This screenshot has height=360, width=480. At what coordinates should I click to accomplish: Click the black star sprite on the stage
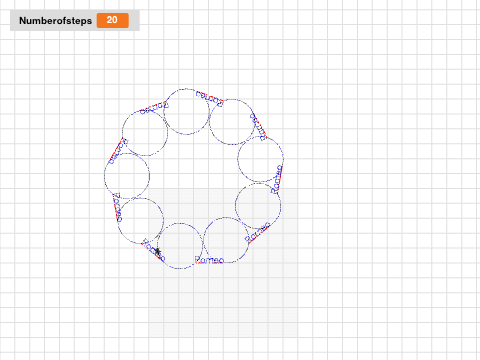coord(158,251)
